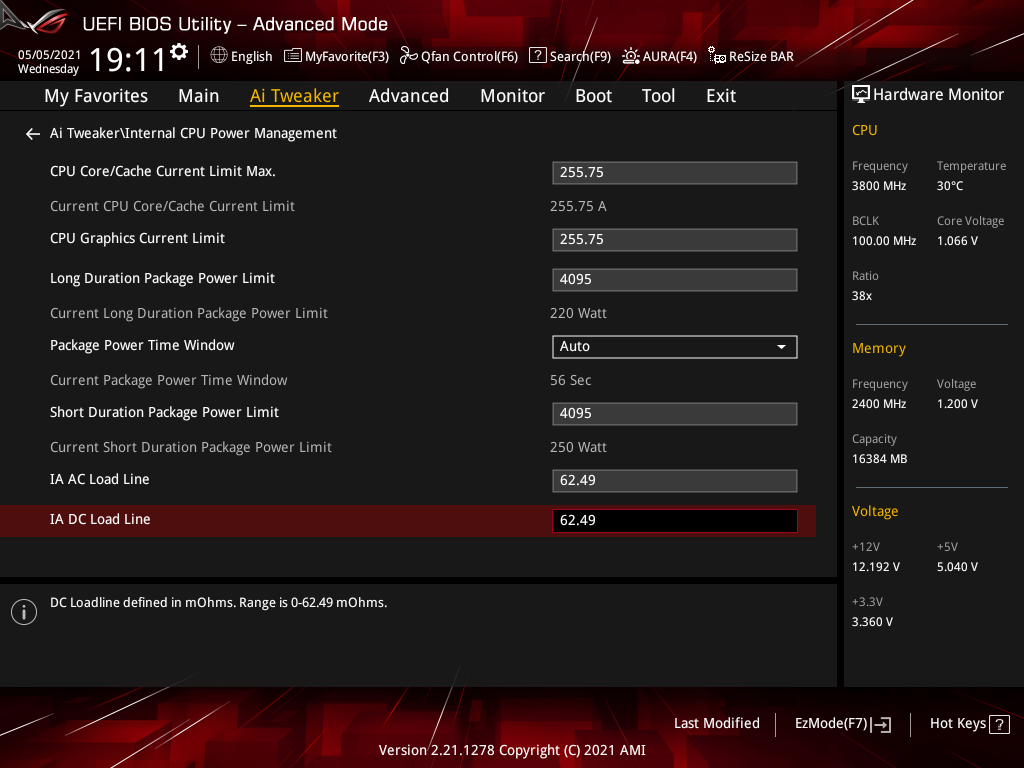Select CPU Graphics Current Limit label
The width and height of the screenshot is (1024, 768).
pyautogui.click(x=137, y=238)
